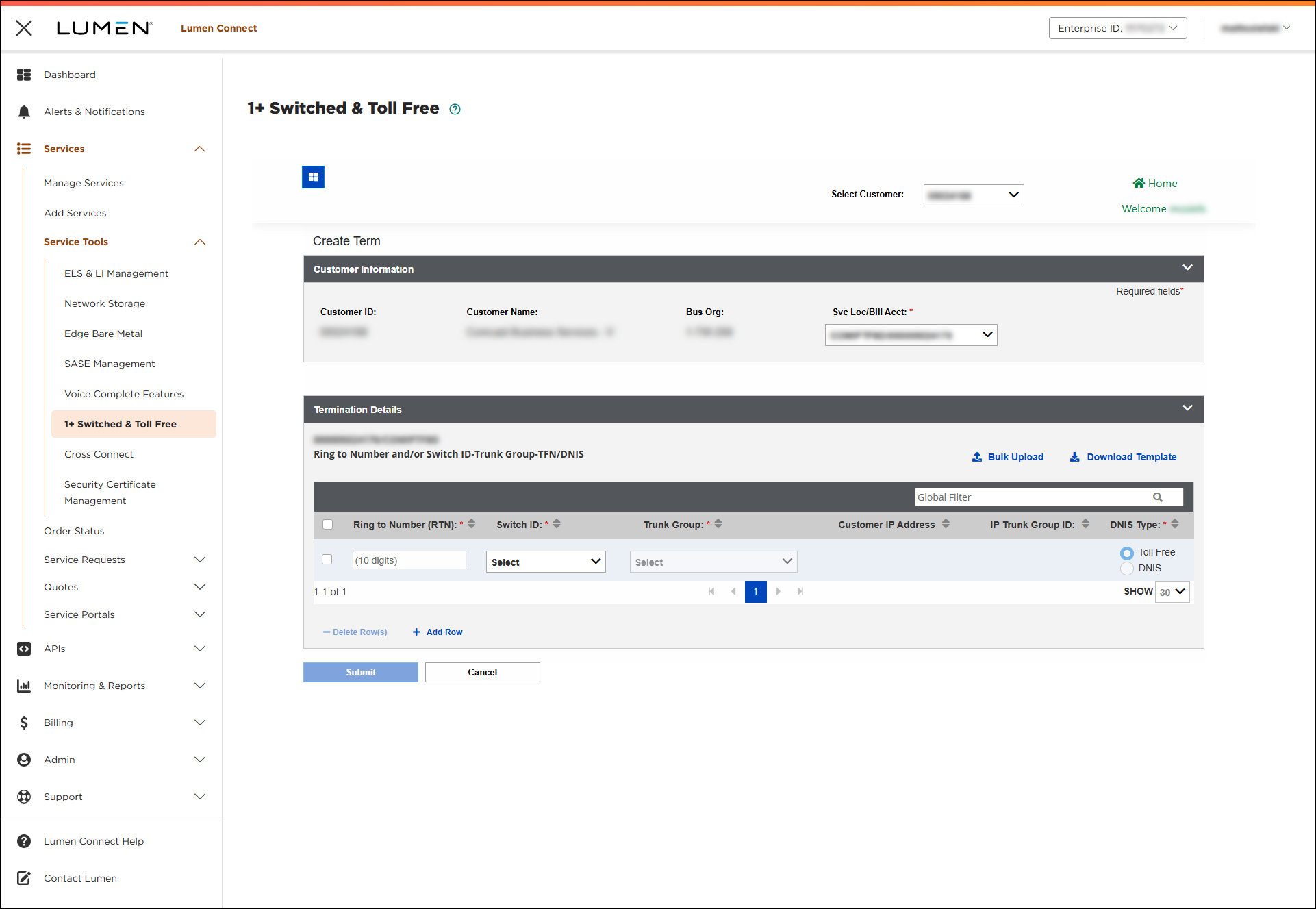The image size is (1316, 909).
Task: Open ELS & LI Management menu item
Action: pos(116,273)
